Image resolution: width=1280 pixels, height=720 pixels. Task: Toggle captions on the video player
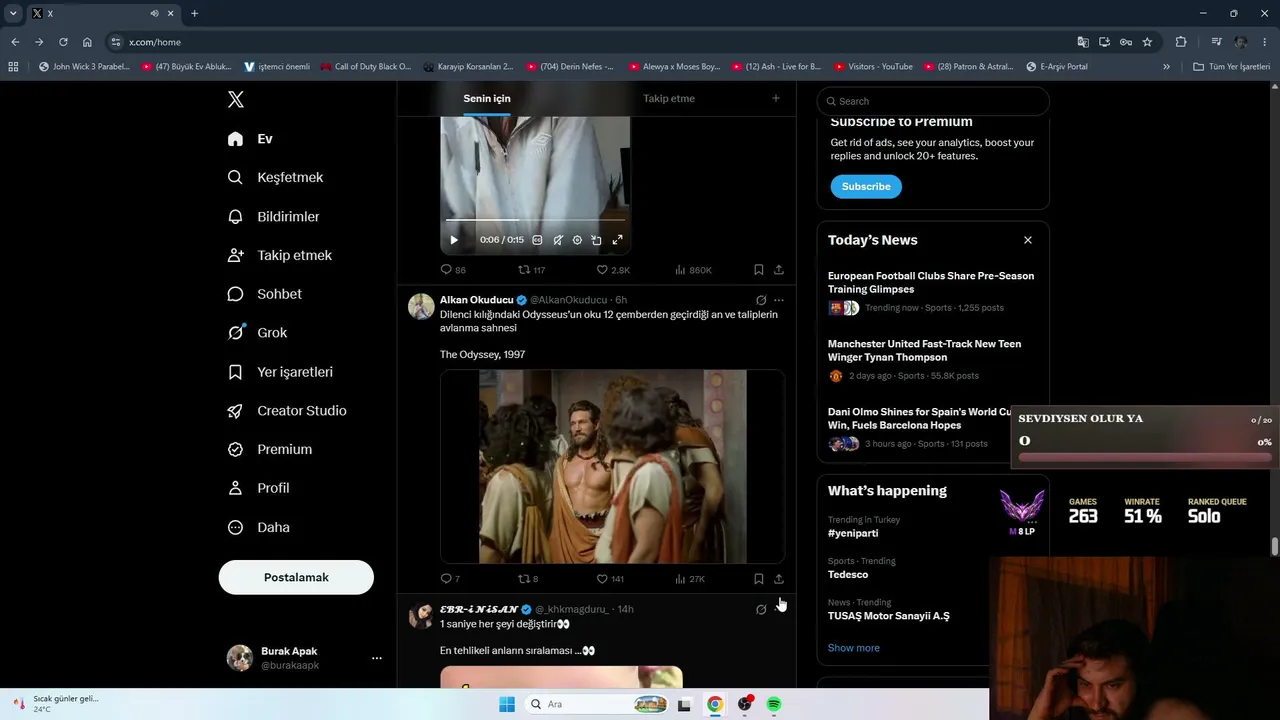537,240
